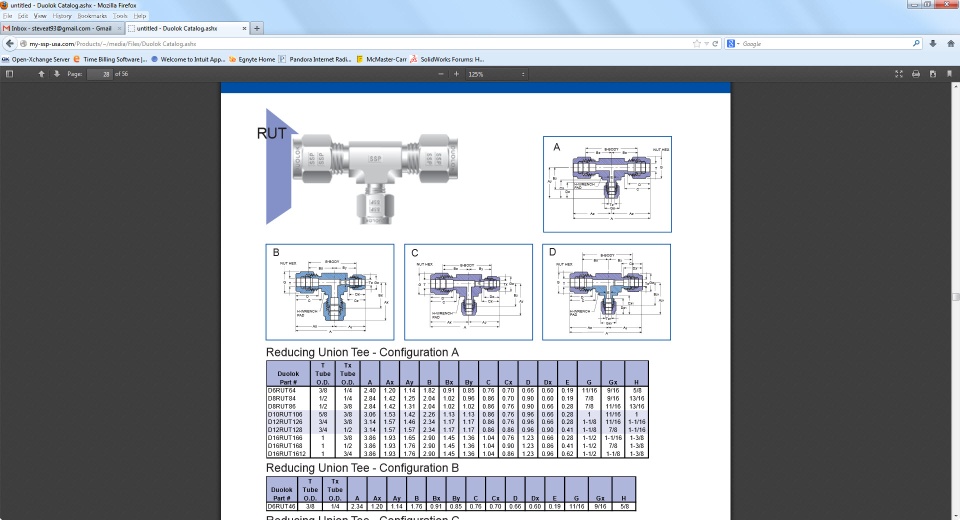Open the Welcome to Intuit App bookmark
This screenshot has width=960, height=520.
coord(189,59)
